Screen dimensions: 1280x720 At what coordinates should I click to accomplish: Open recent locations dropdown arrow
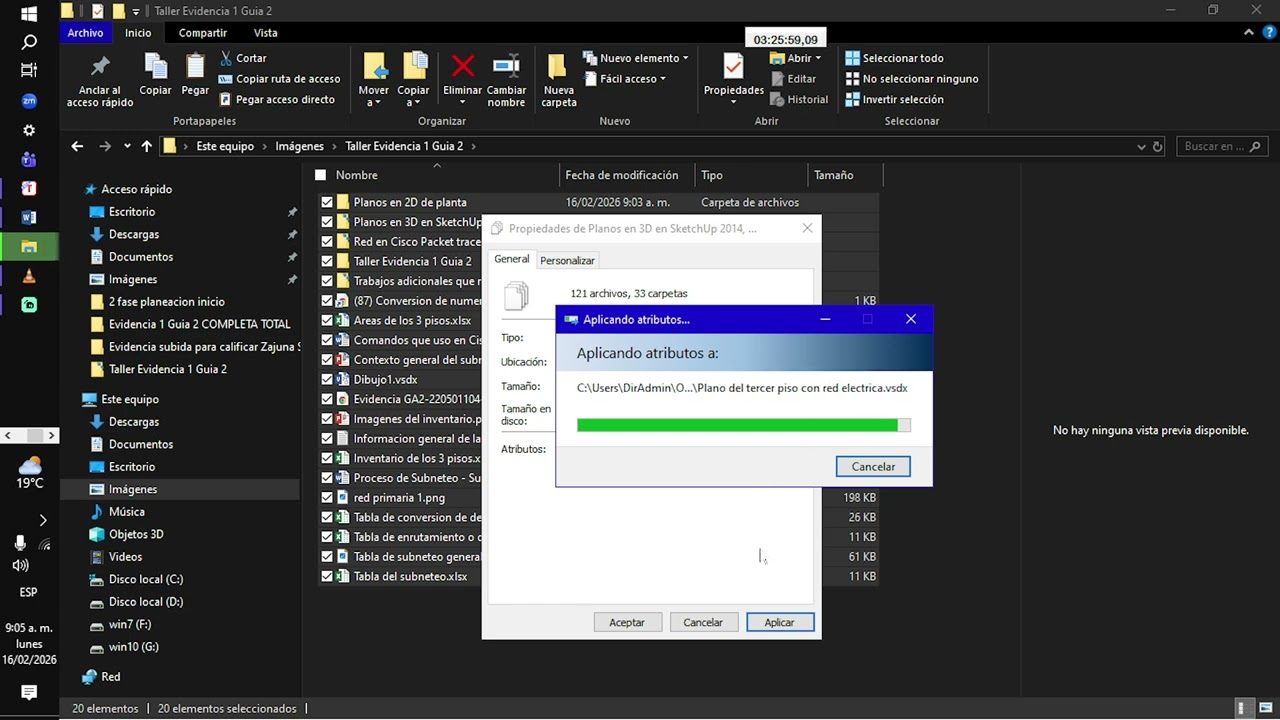pos(127,146)
